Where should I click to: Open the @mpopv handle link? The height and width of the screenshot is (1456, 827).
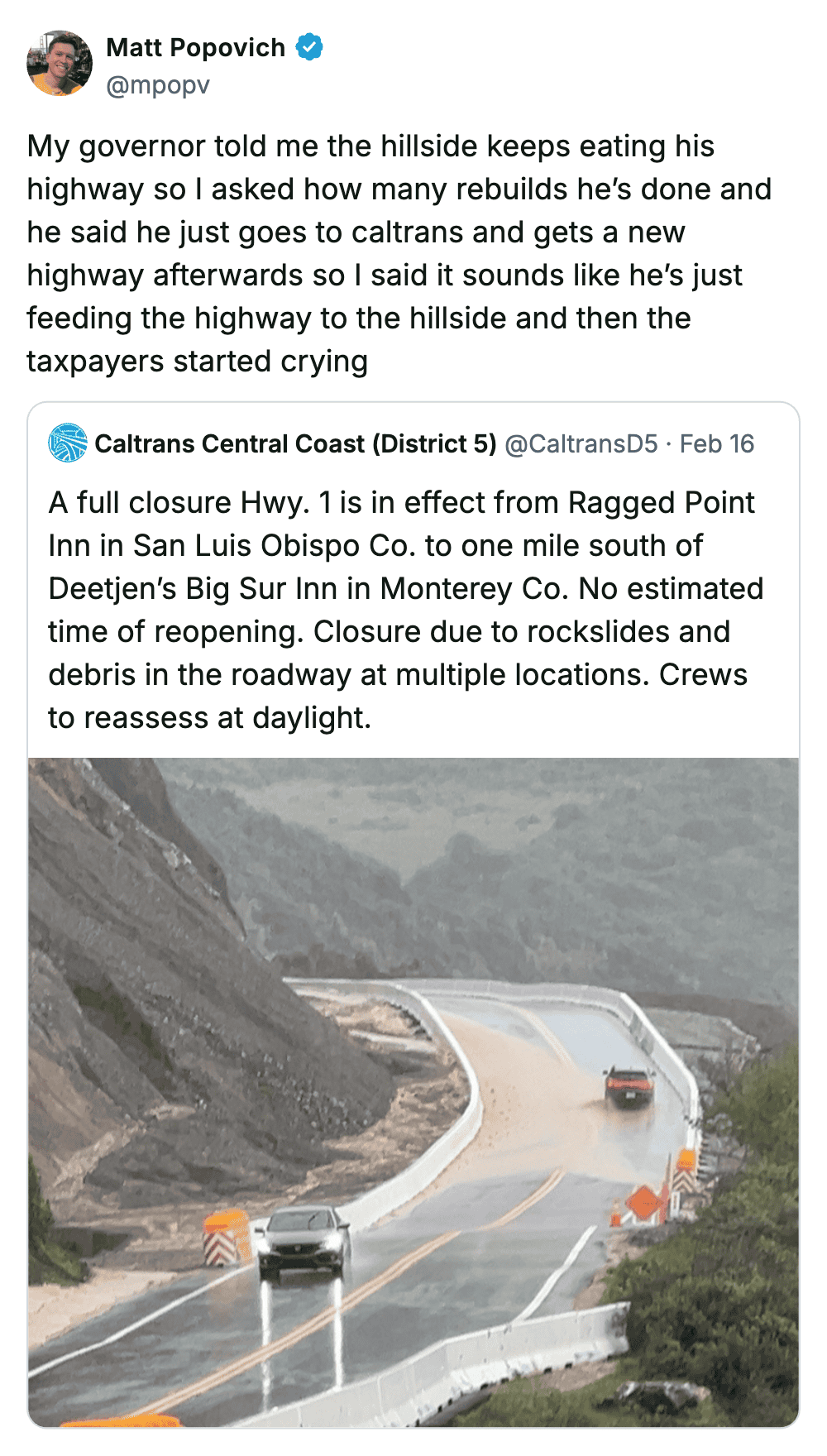tap(158, 85)
